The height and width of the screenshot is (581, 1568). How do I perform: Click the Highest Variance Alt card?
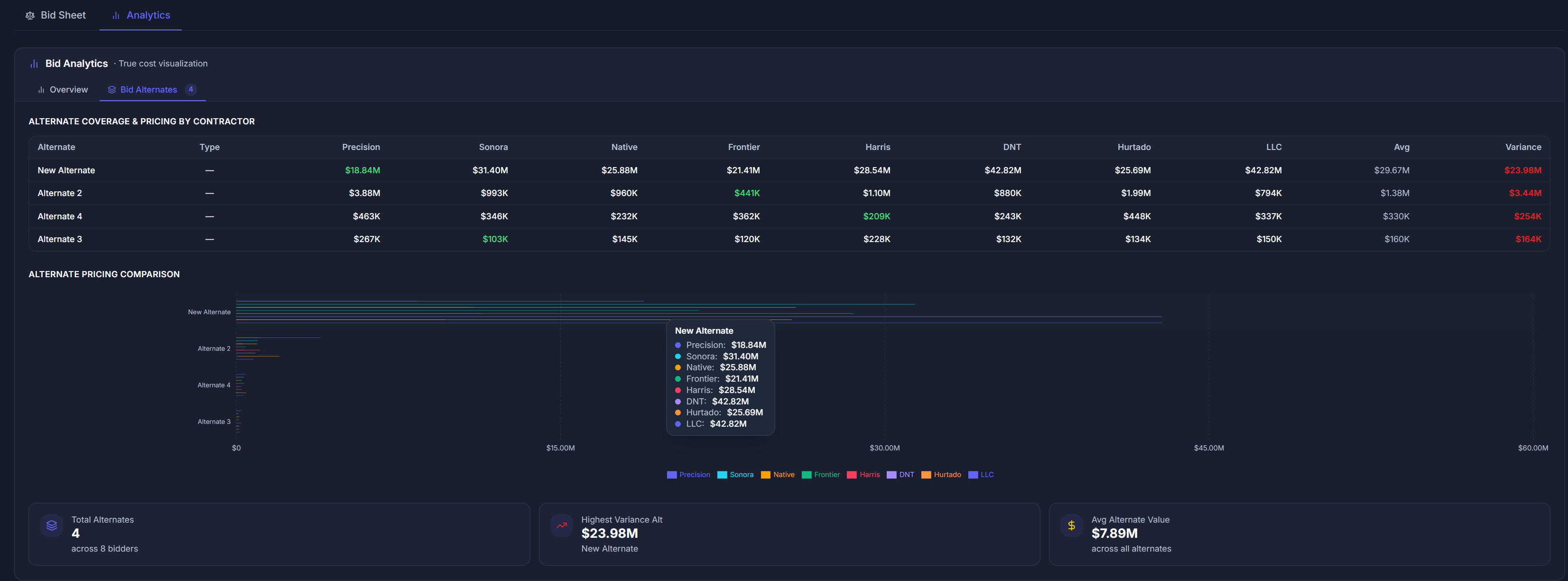pos(789,534)
